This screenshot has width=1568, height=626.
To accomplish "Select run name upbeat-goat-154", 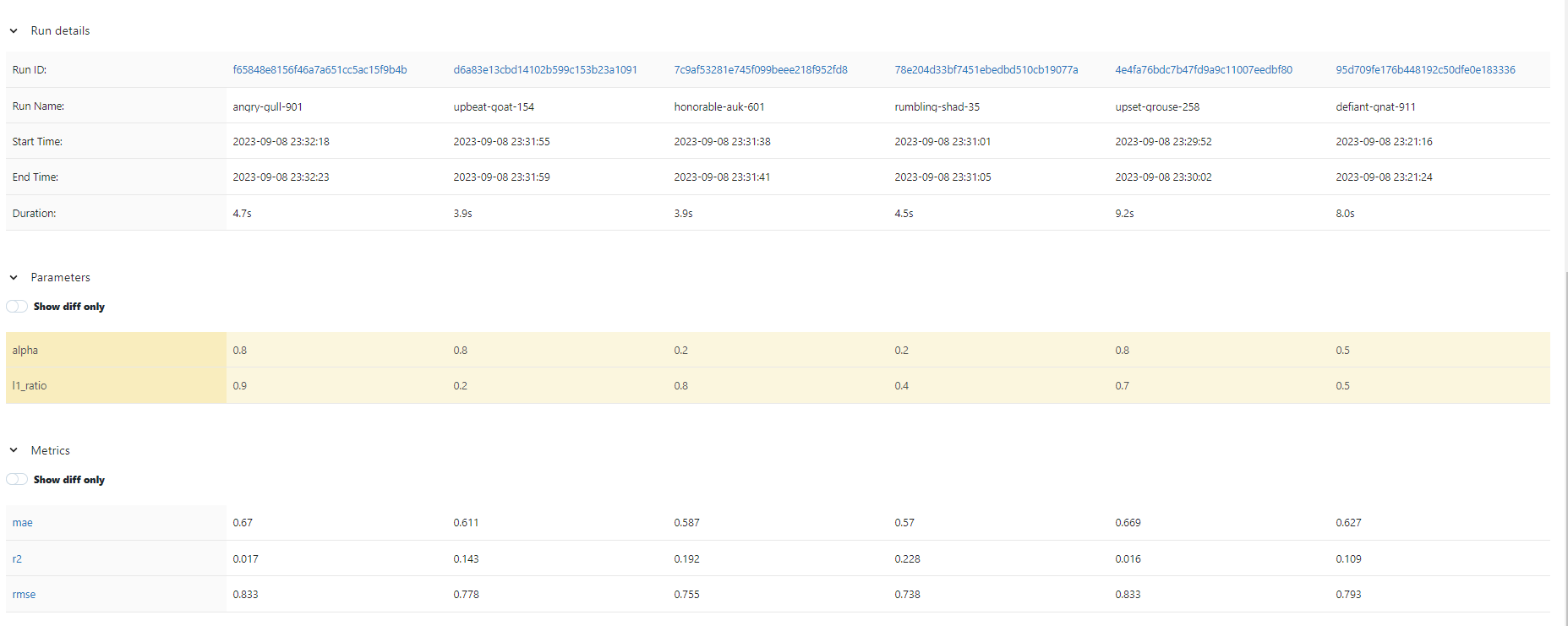I will [x=494, y=107].
